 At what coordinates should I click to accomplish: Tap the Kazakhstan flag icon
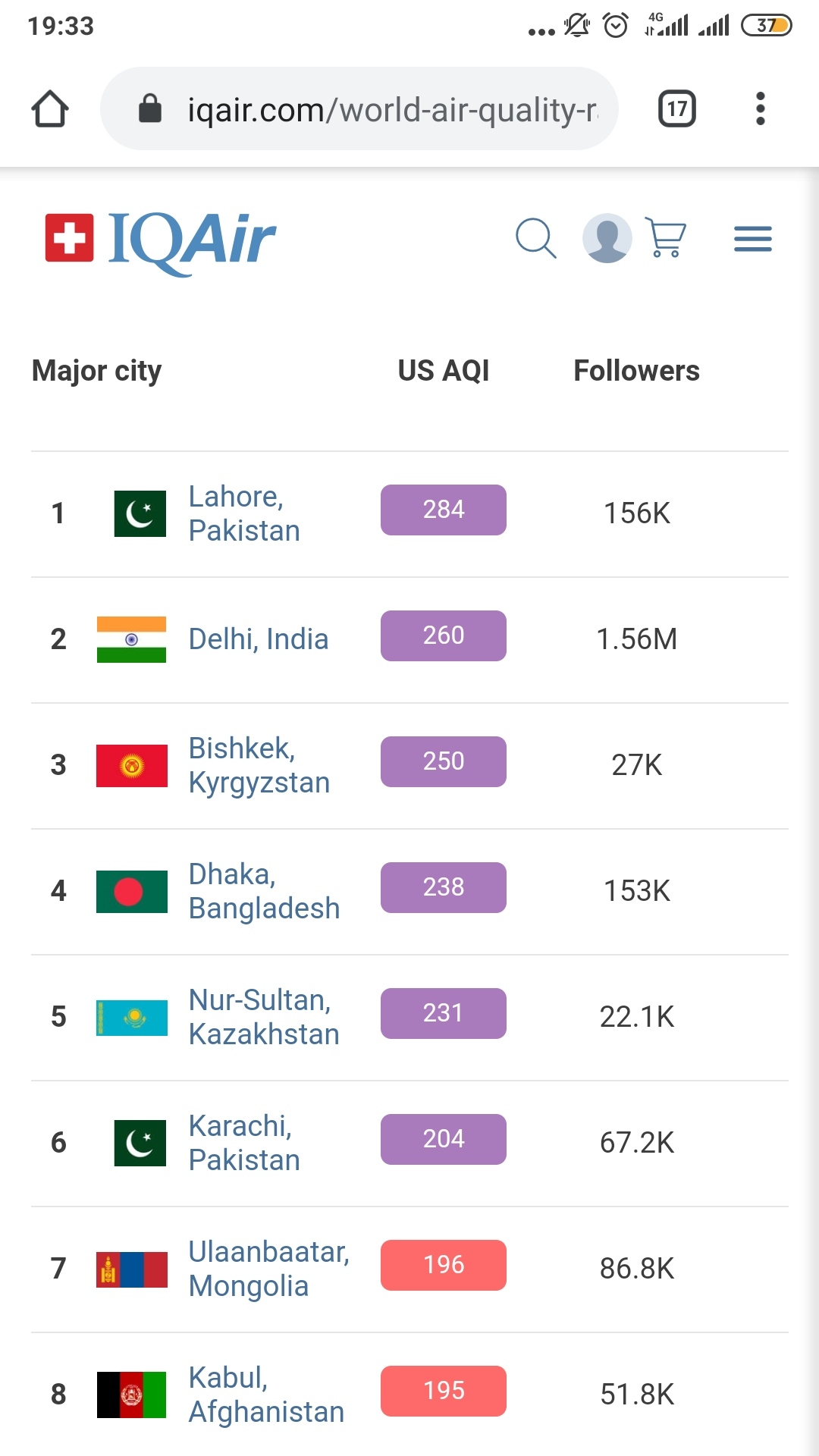click(x=131, y=1017)
